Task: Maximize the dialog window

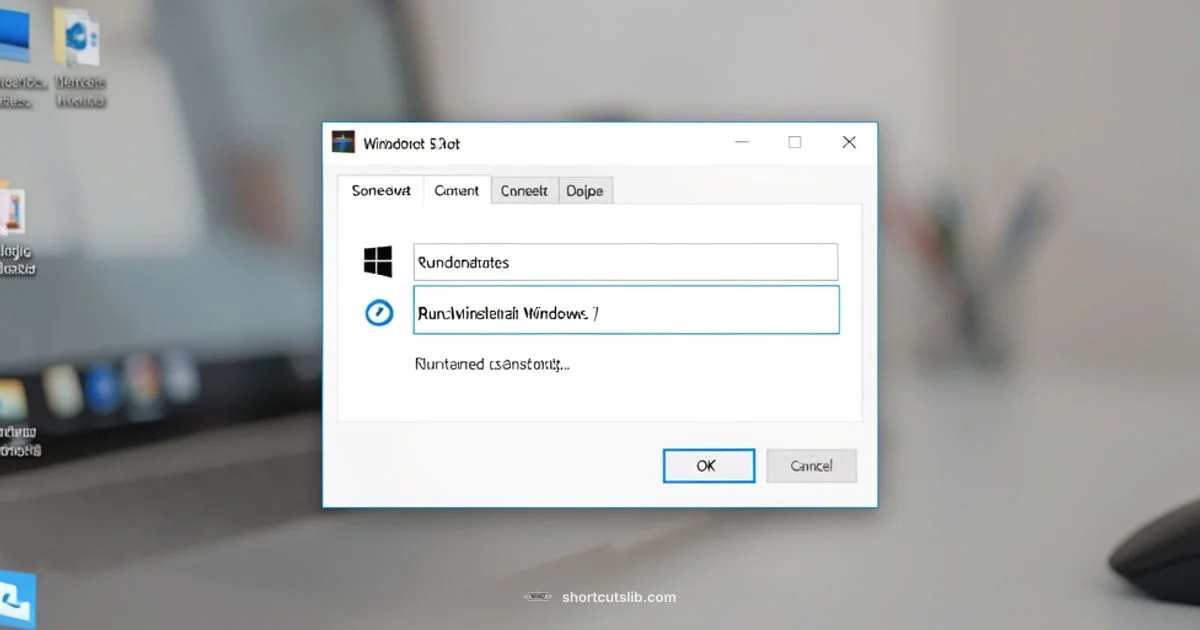Action: pyautogui.click(x=795, y=142)
